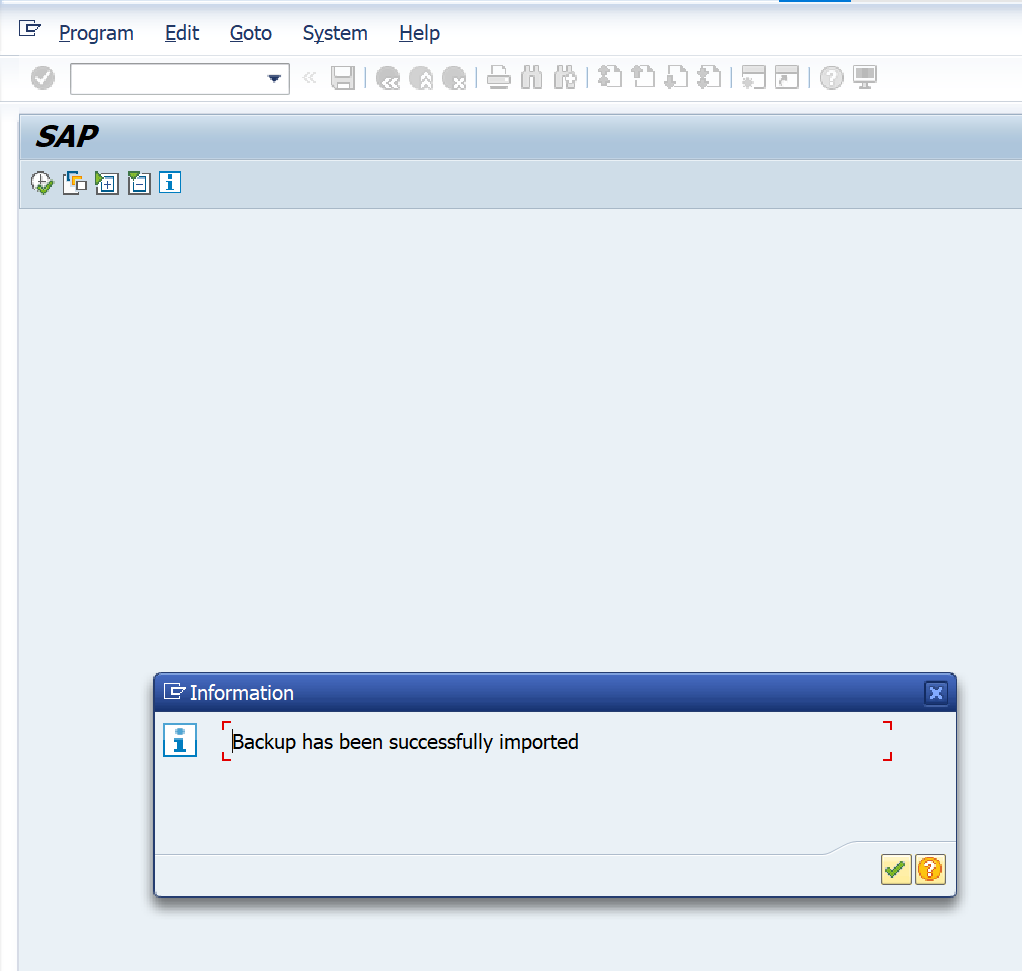Click the collapse-all selections icon
Viewport: 1022px width, 971px height.
click(138, 183)
